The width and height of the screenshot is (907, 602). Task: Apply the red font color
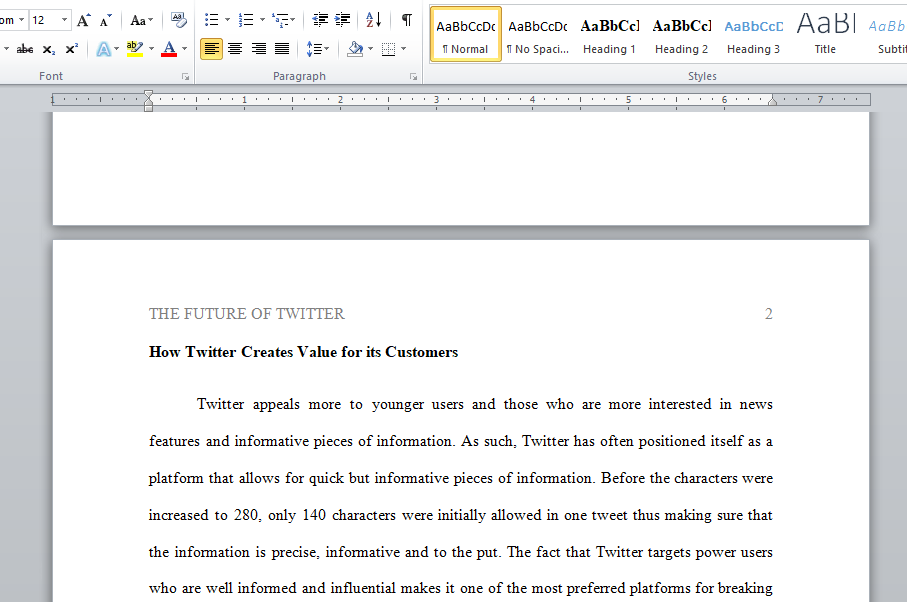(x=169, y=49)
